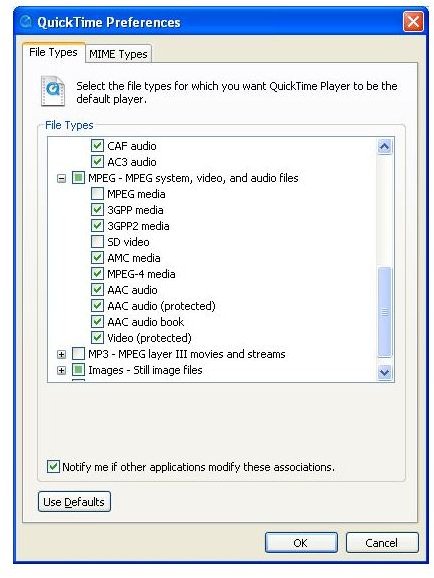Click the Cancel button

(x=382, y=543)
